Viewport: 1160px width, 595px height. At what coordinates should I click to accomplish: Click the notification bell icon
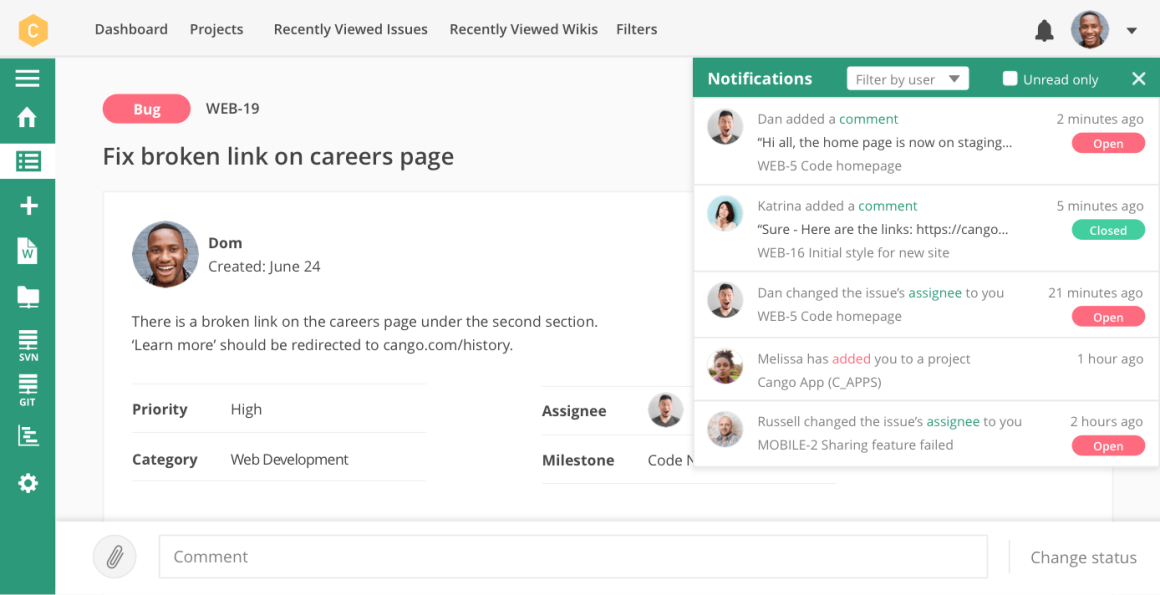(1044, 30)
